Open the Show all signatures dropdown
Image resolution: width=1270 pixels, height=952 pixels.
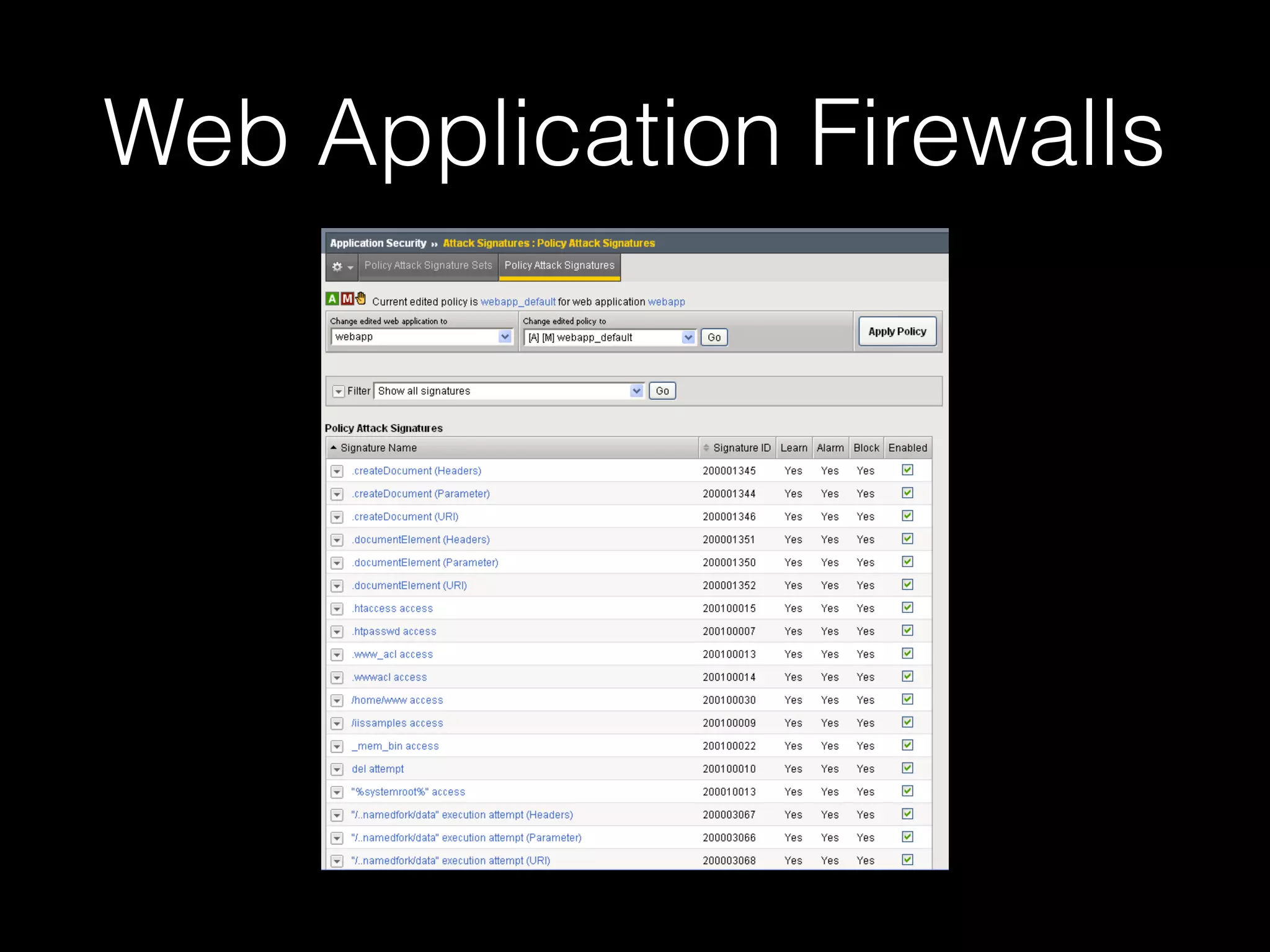(509, 391)
